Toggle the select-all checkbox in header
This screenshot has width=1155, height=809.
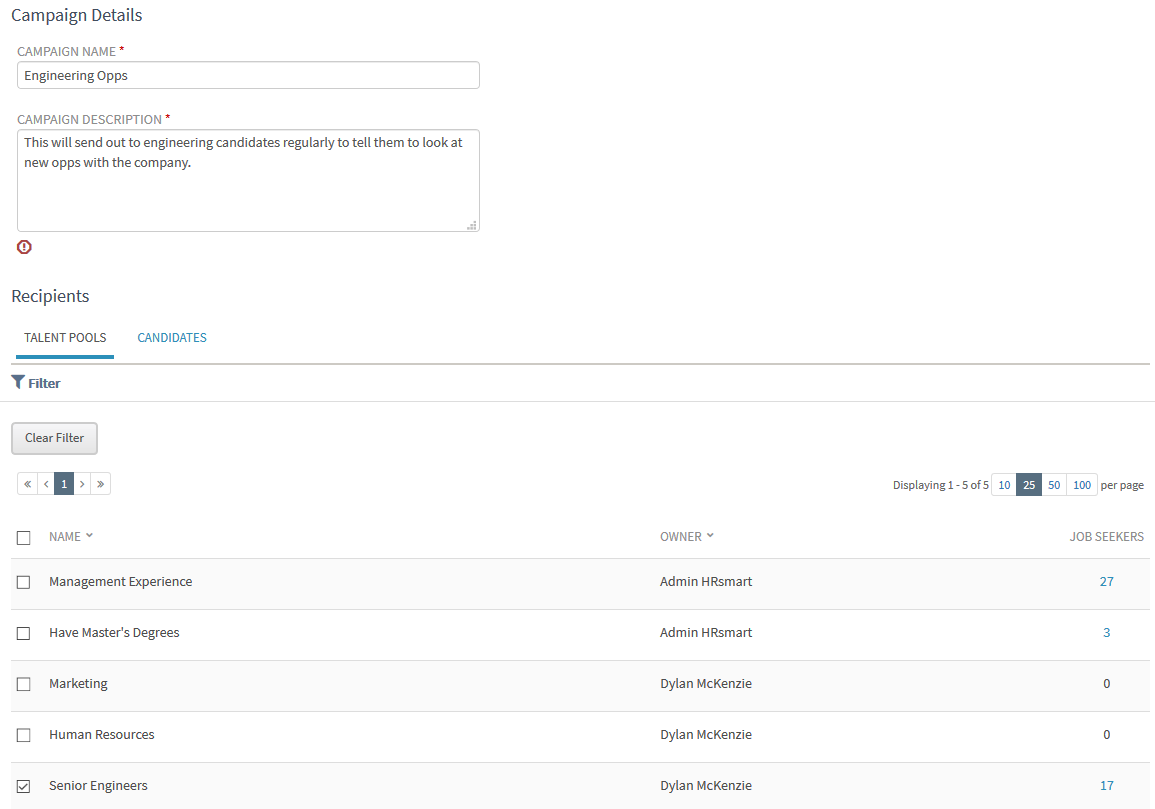tap(24, 538)
